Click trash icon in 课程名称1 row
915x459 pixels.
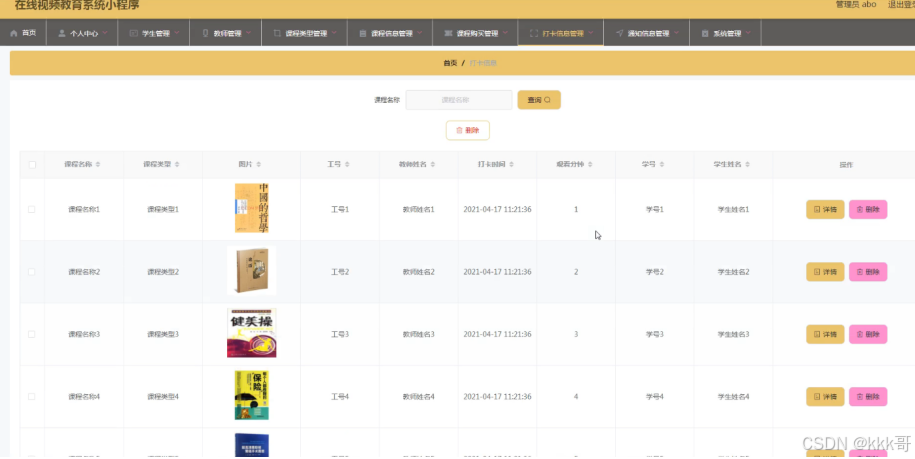(x=860, y=209)
